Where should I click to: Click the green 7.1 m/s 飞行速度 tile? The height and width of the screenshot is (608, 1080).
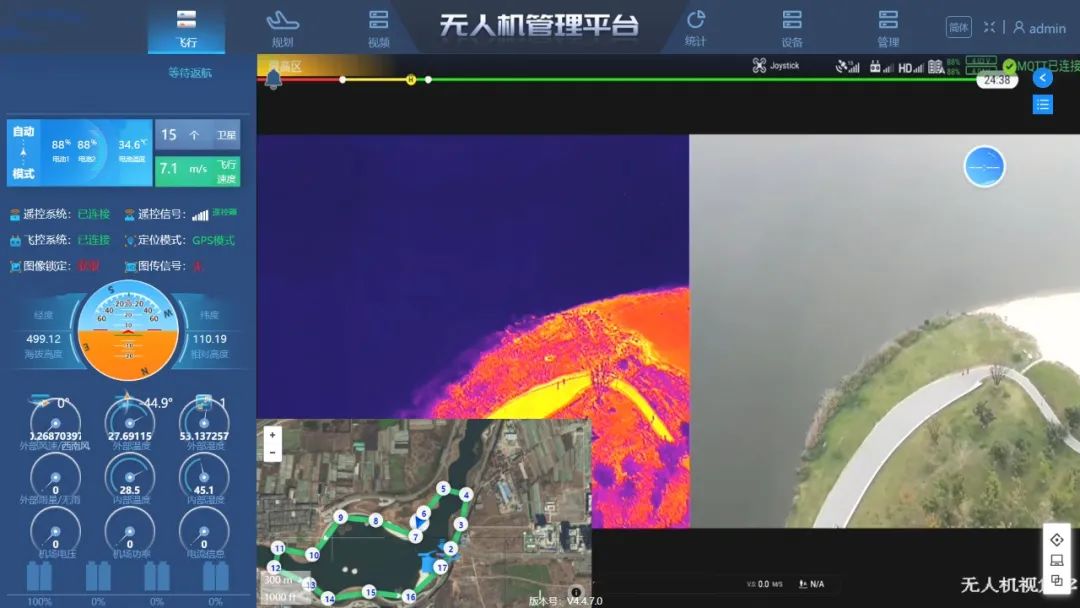(x=198, y=171)
